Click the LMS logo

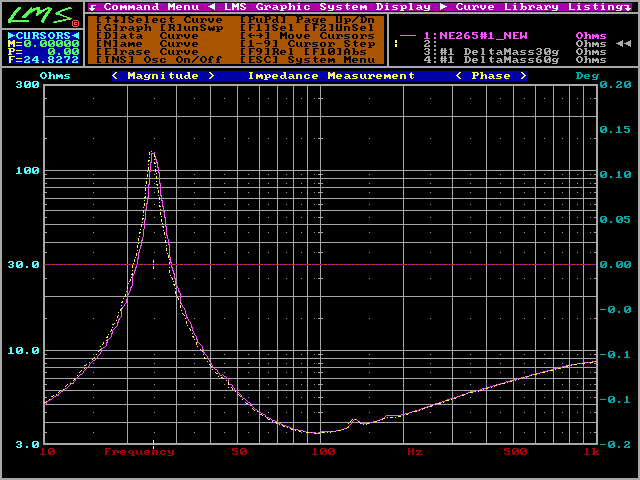pyautogui.click(x=42, y=16)
